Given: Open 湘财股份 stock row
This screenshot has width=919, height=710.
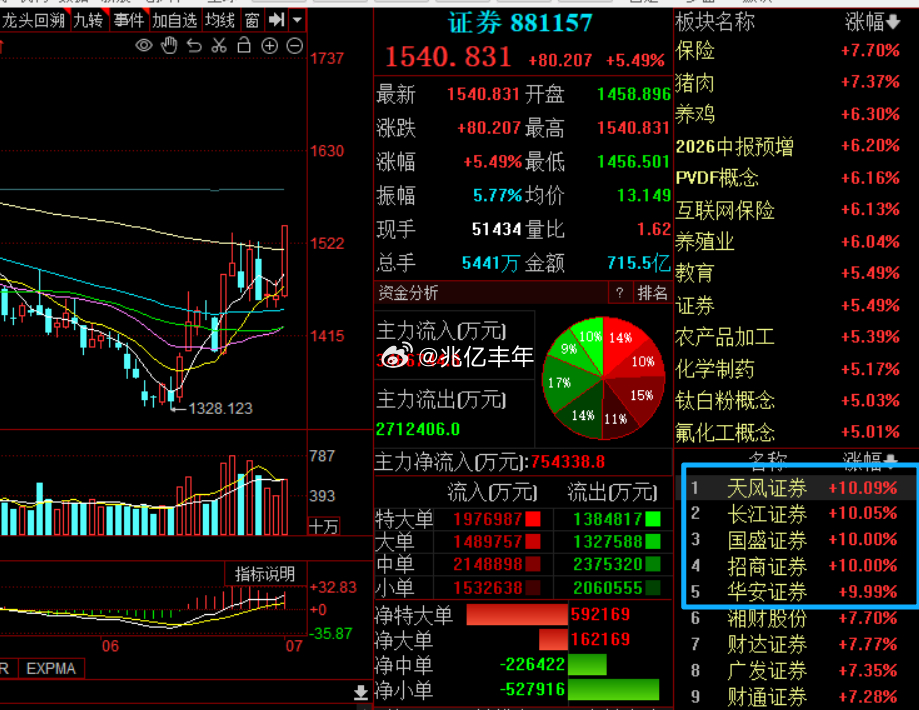Looking at the screenshot, I should click(795, 618).
